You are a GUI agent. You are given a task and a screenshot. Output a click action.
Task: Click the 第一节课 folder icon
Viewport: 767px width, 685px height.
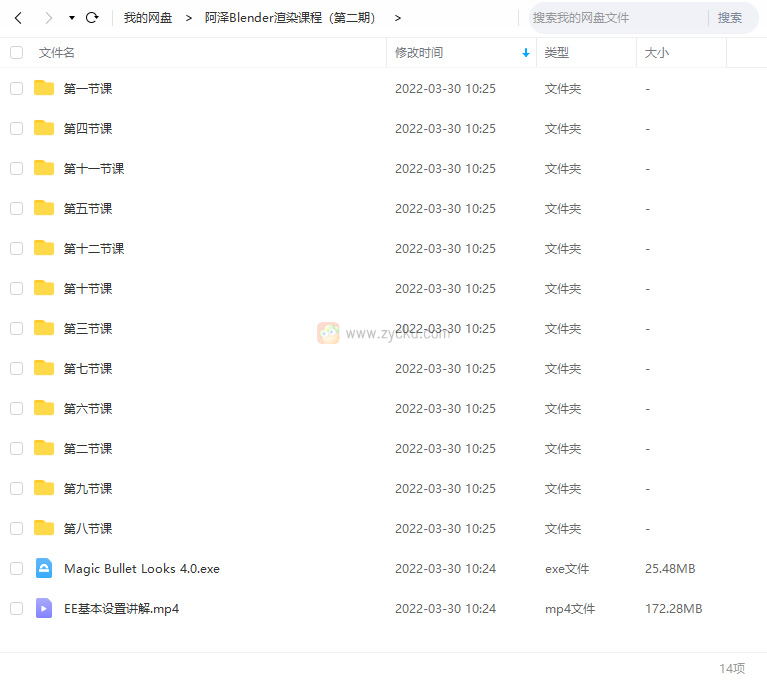(x=44, y=88)
